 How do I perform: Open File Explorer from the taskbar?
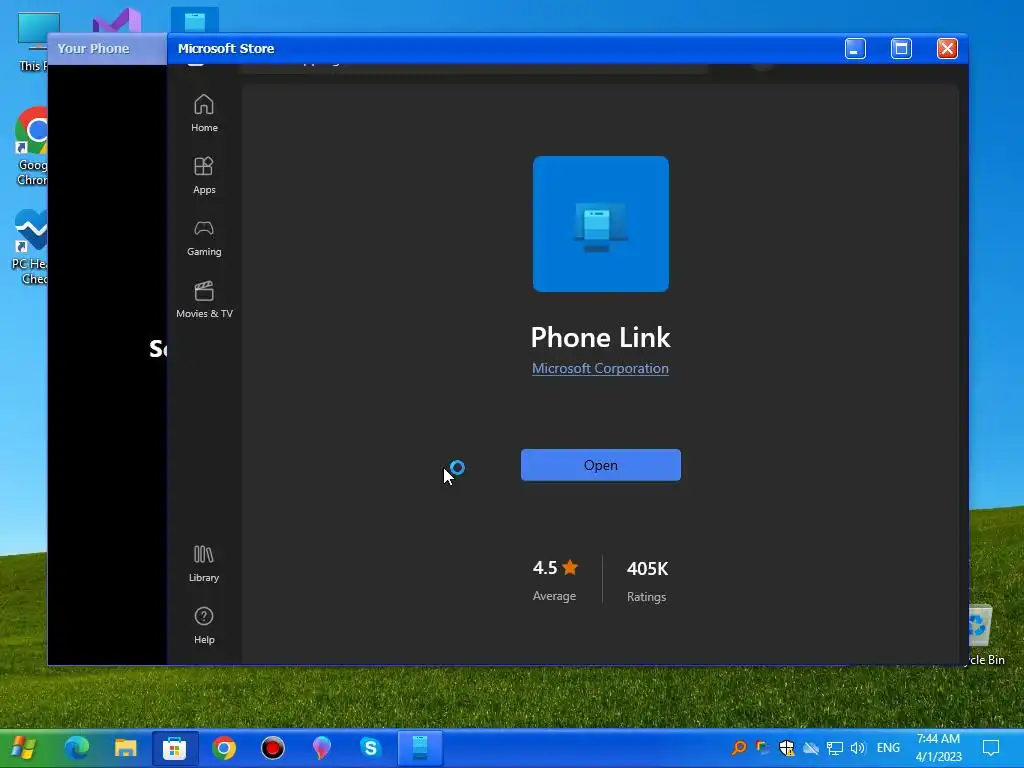click(125, 747)
